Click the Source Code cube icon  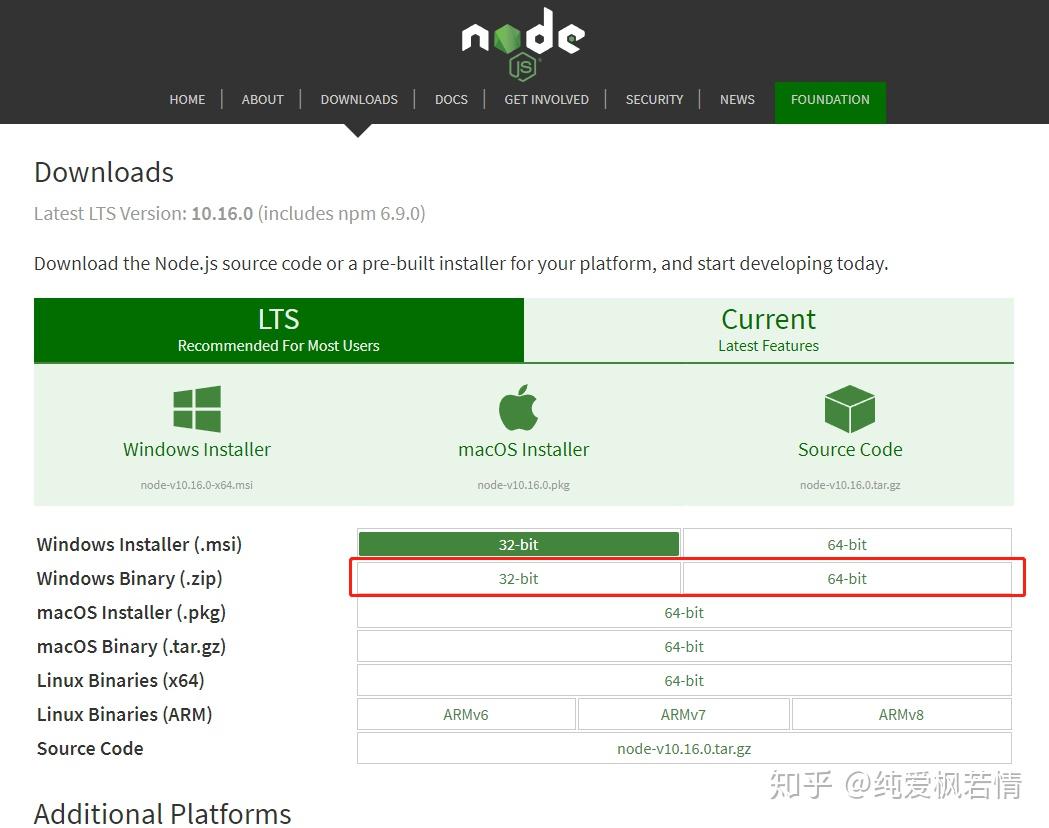(850, 409)
